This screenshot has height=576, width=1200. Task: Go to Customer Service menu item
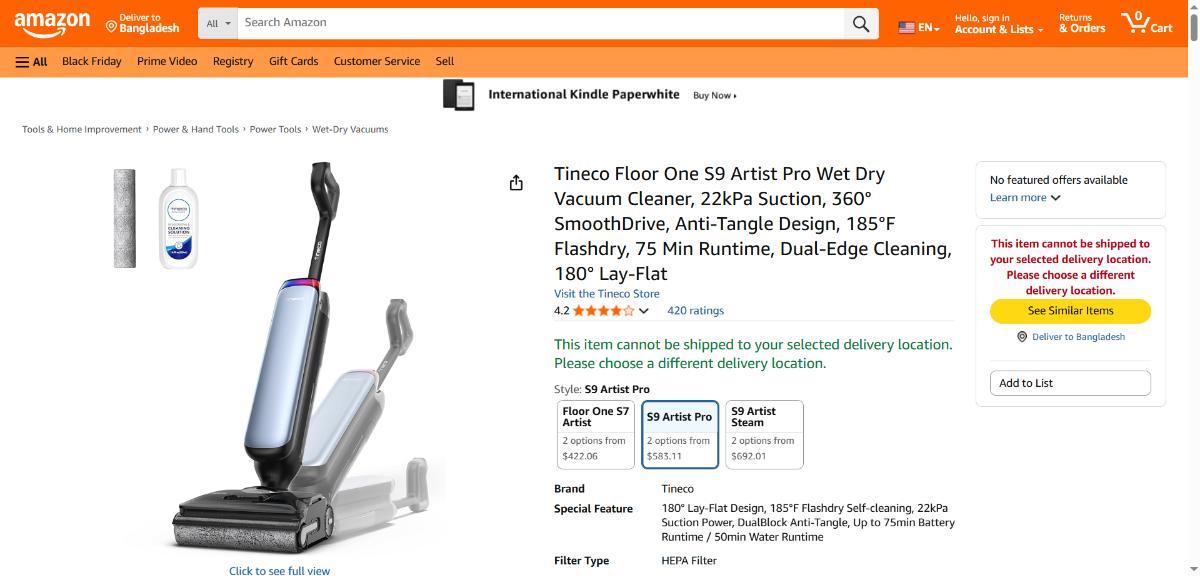pos(376,62)
